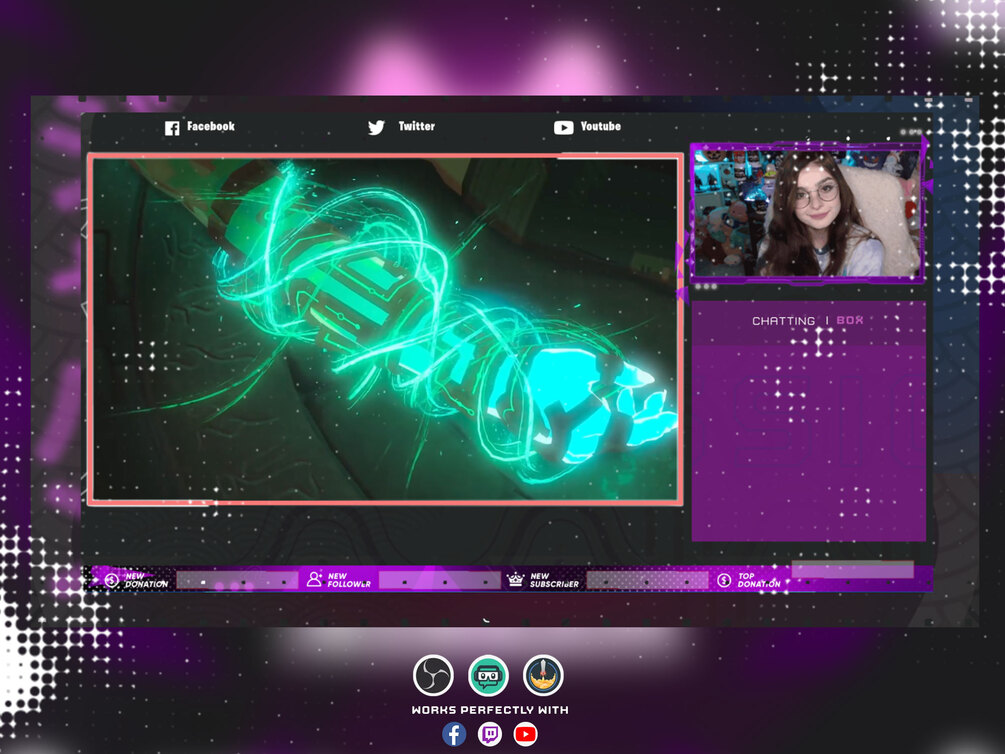
Task: Click the Twitter bird icon
Action: tap(376, 128)
